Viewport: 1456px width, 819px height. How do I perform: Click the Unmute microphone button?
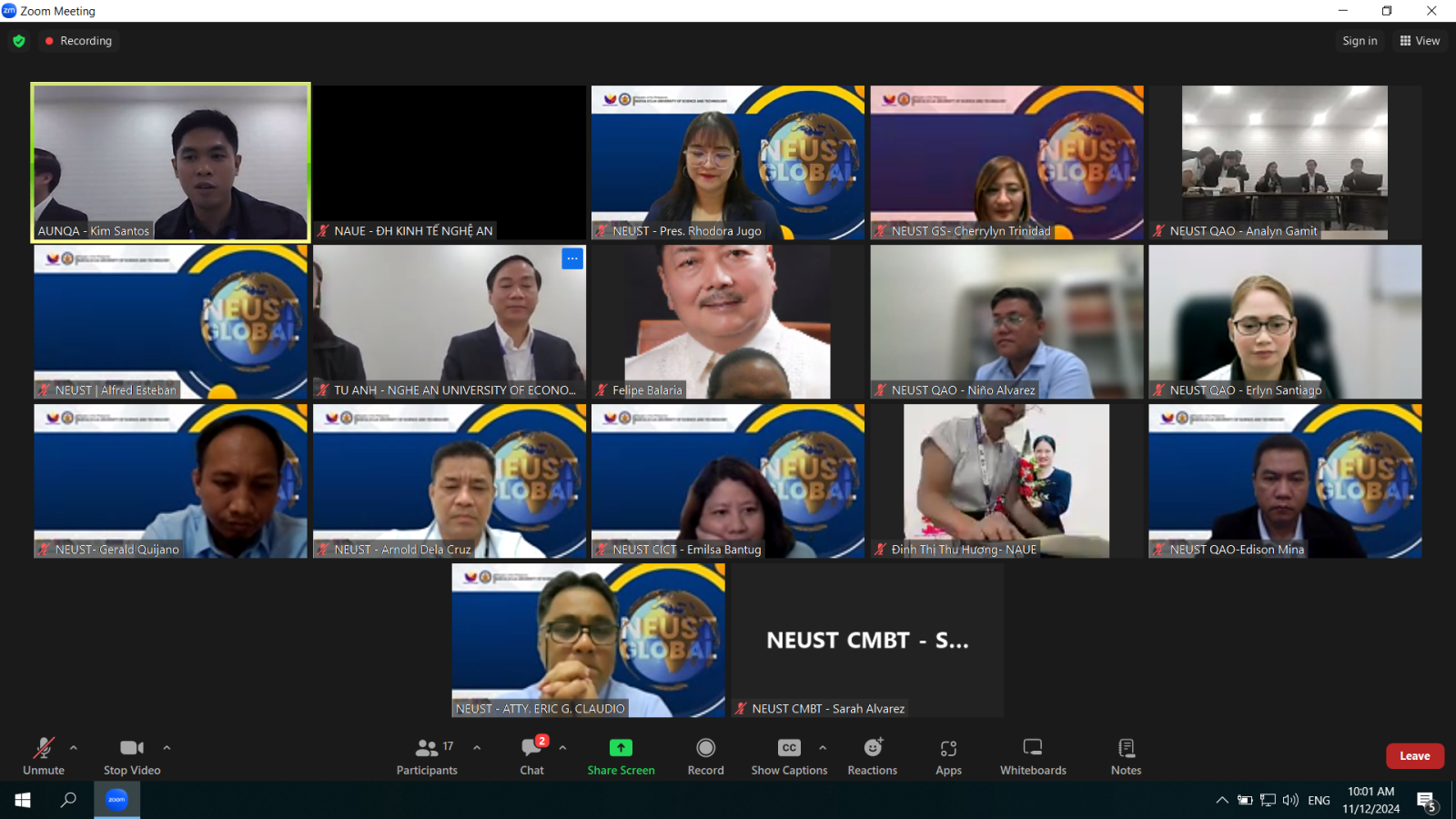click(x=44, y=756)
